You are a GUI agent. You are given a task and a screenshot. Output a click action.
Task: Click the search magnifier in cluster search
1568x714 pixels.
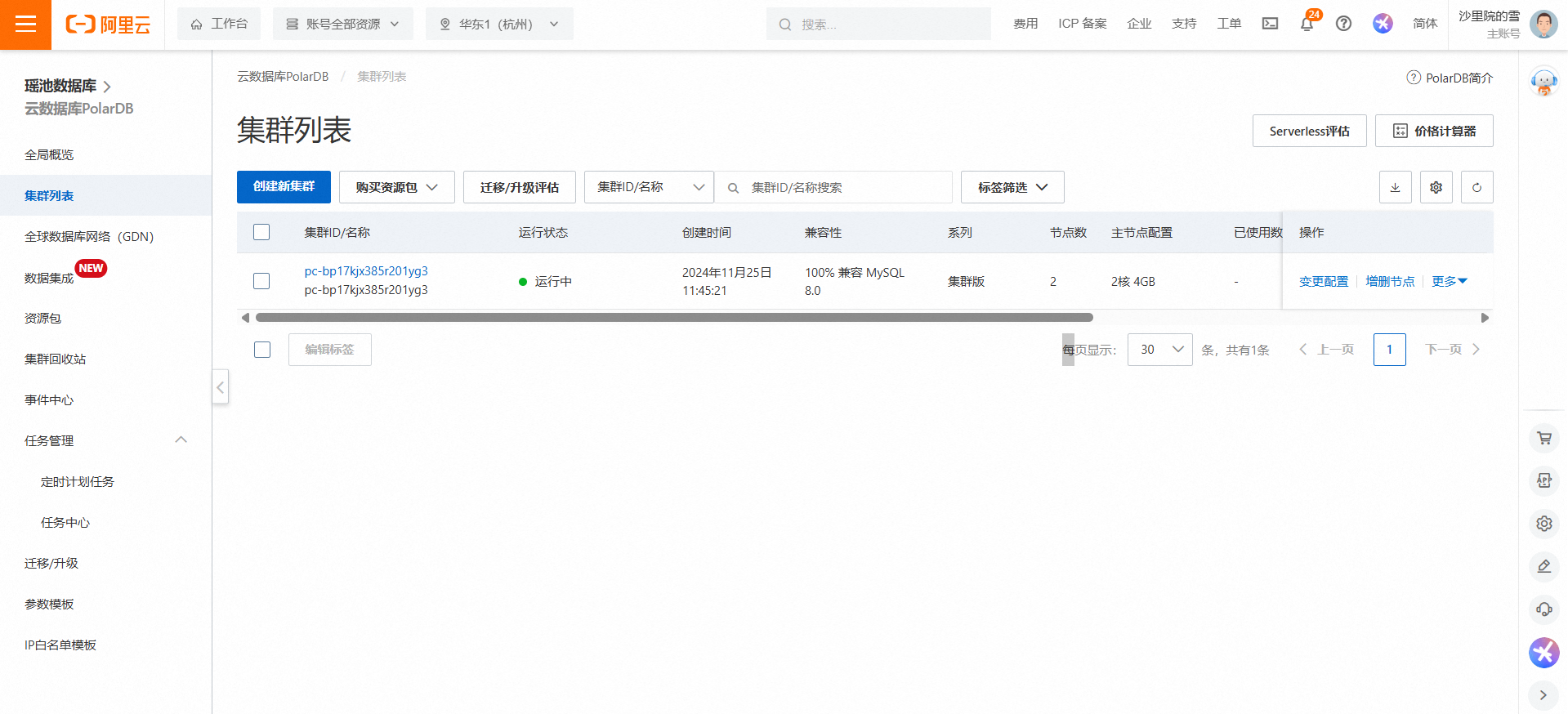pos(733,188)
